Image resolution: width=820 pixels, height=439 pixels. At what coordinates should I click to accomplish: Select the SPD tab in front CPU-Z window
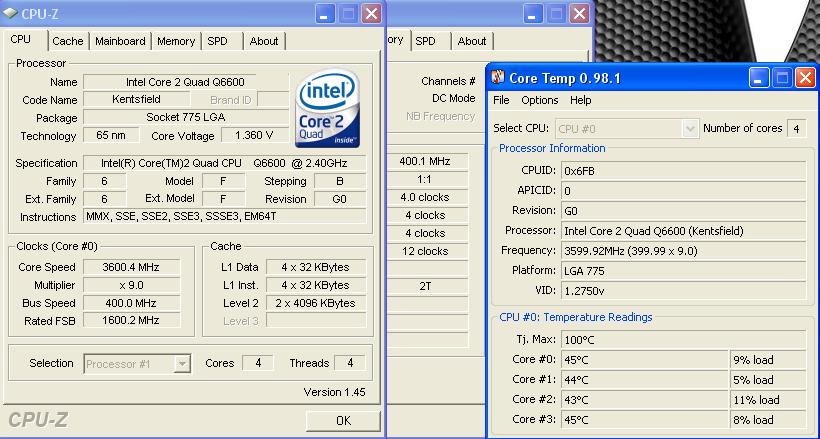pyautogui.click(x=218, y=41)
